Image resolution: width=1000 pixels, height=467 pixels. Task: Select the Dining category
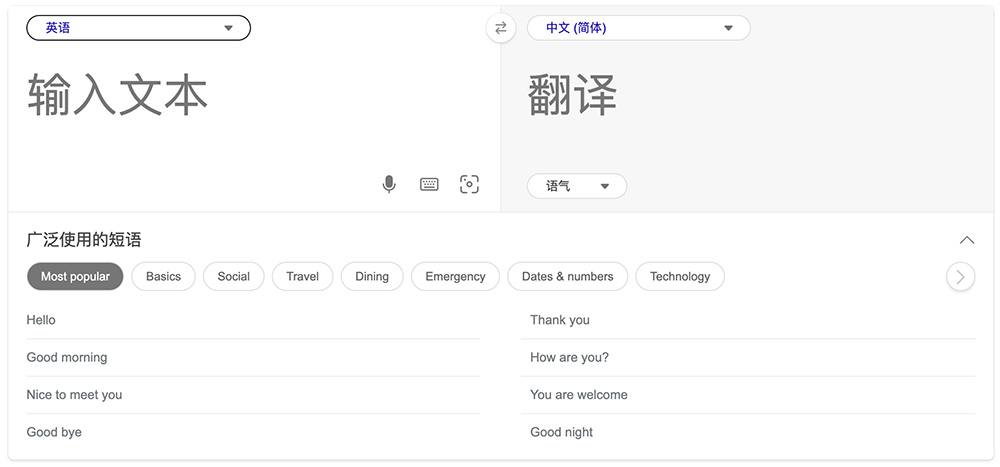coord(372,276)
